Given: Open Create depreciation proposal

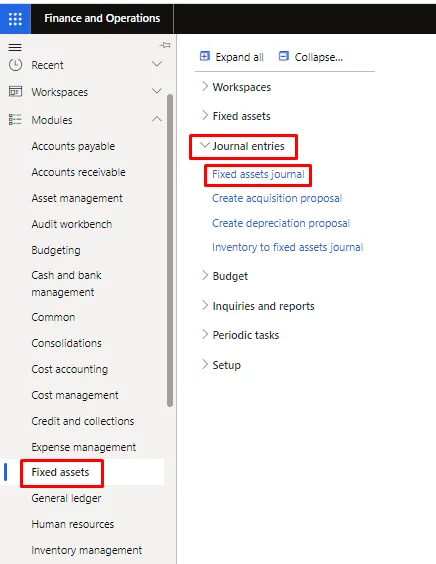Looking at the screenshot, I should coord(281,223).
